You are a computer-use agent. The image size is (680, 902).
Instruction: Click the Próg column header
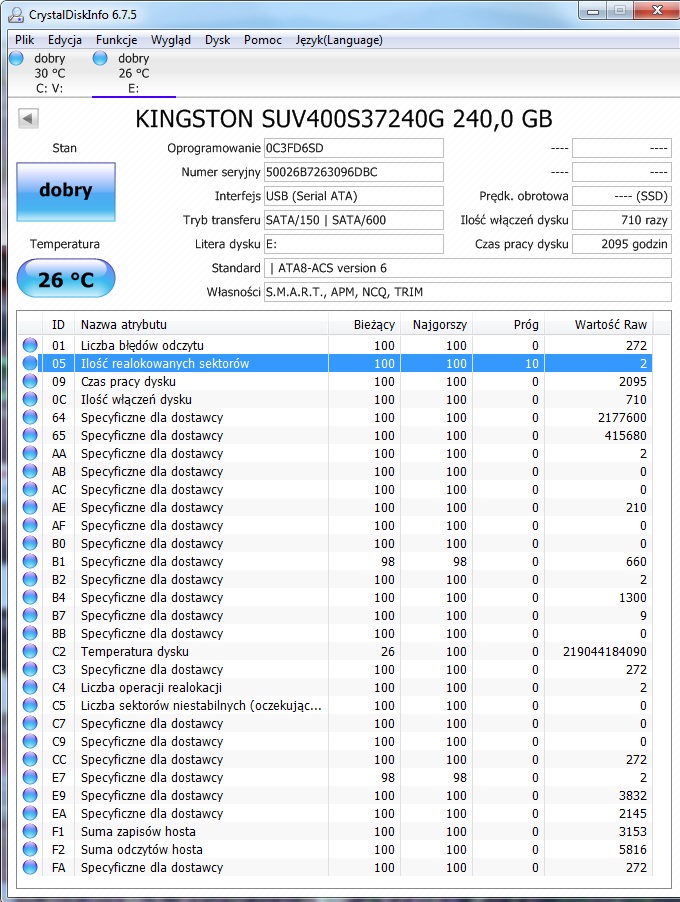coord(508,324)
